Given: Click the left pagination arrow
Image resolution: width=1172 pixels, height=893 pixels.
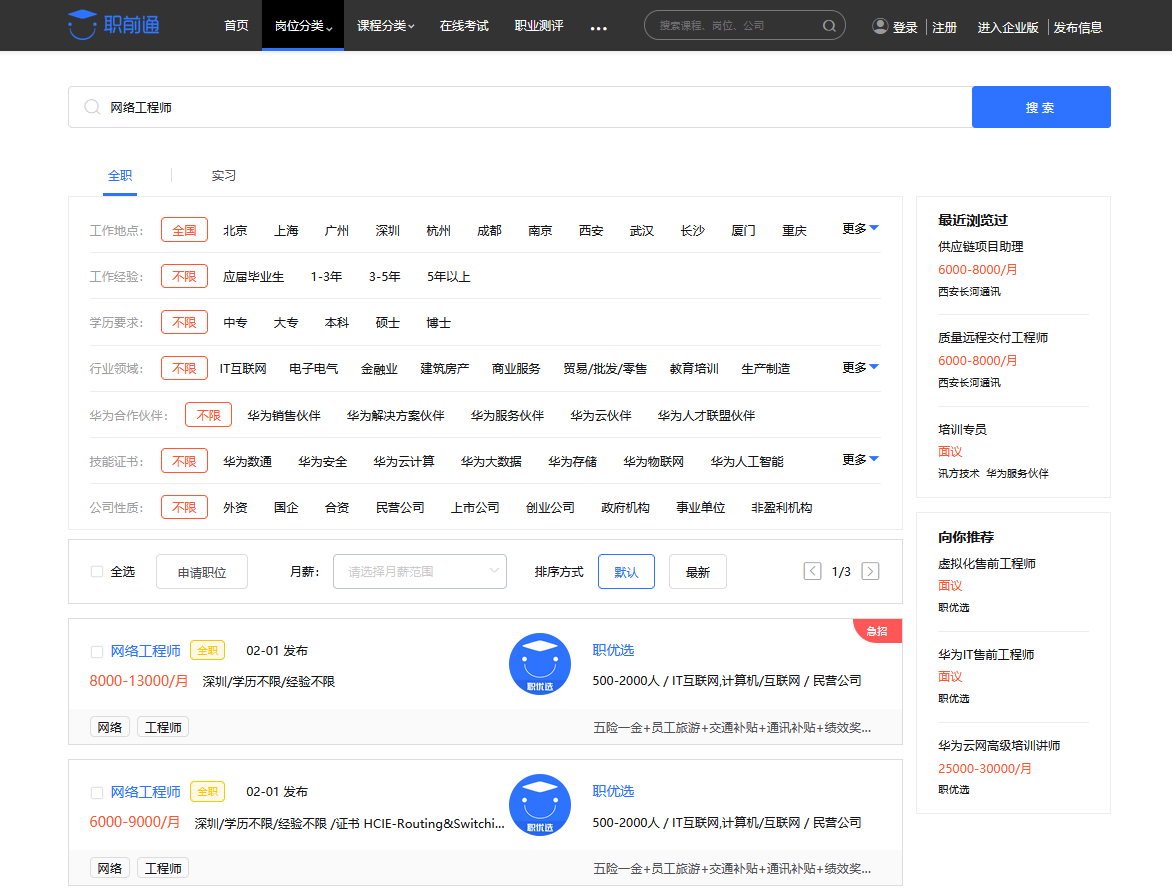Looking at the screenshot, I should [x=812, y=571].
